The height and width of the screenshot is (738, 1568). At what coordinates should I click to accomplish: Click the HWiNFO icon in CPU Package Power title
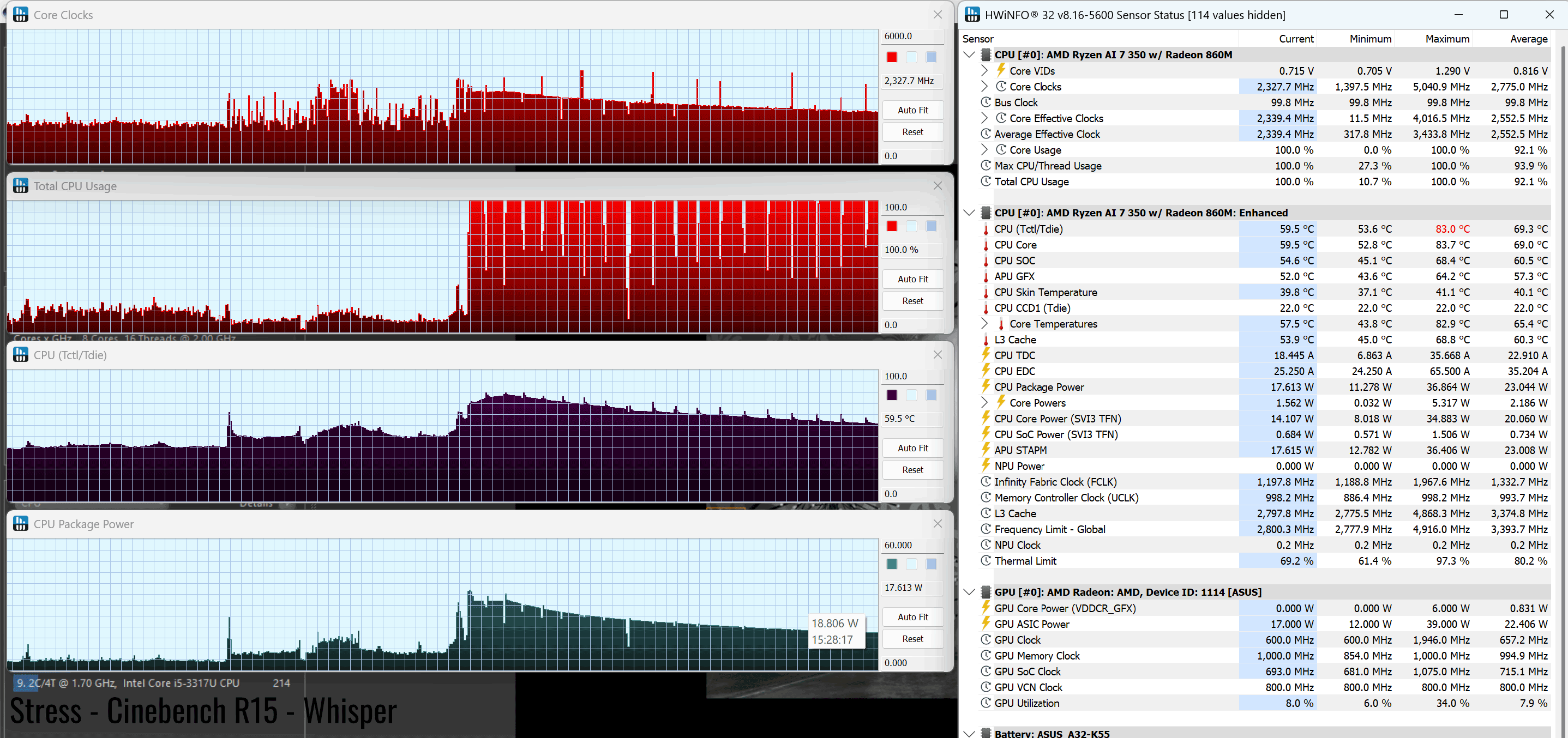click(21, 524)
